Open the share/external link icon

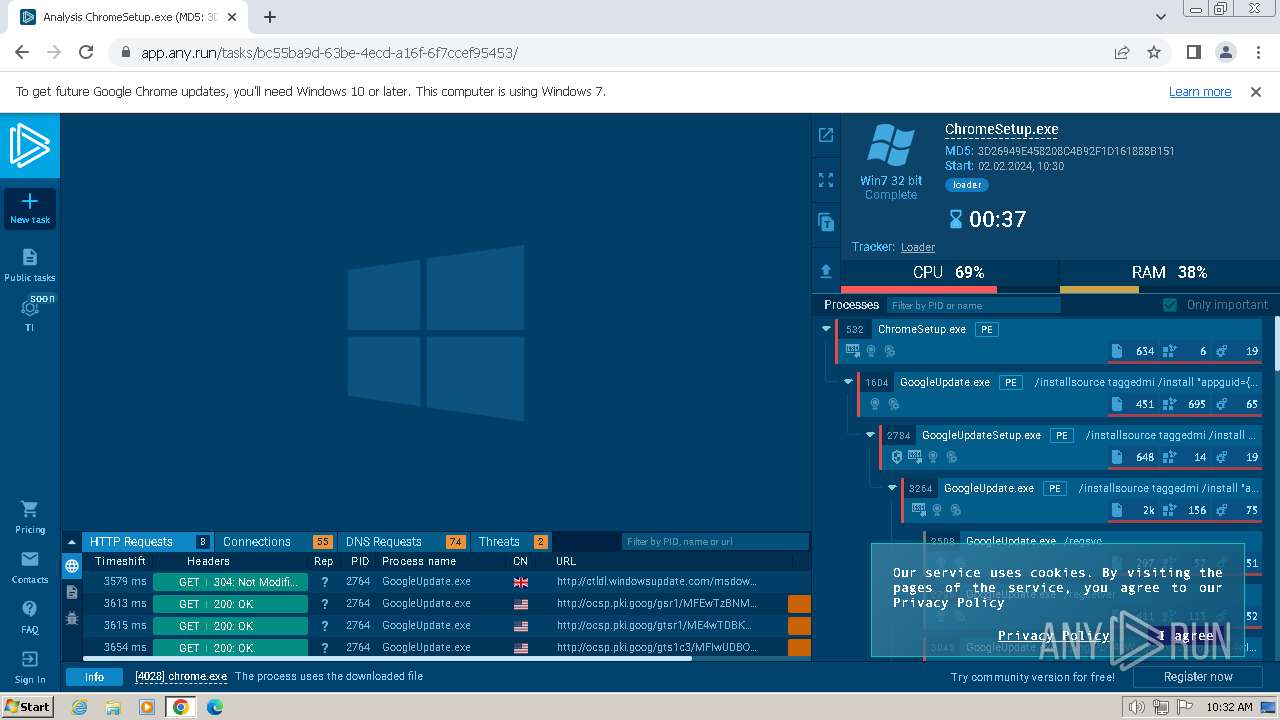[x=826, y=135]
